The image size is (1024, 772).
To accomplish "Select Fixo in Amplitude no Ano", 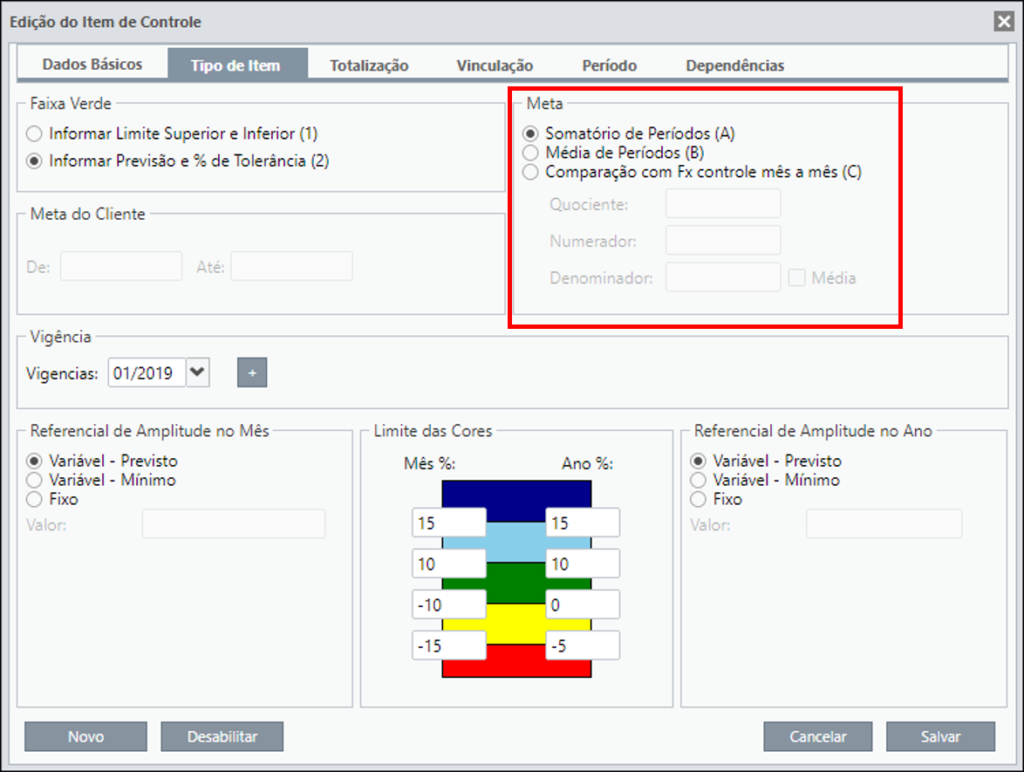I will [716, 499].
